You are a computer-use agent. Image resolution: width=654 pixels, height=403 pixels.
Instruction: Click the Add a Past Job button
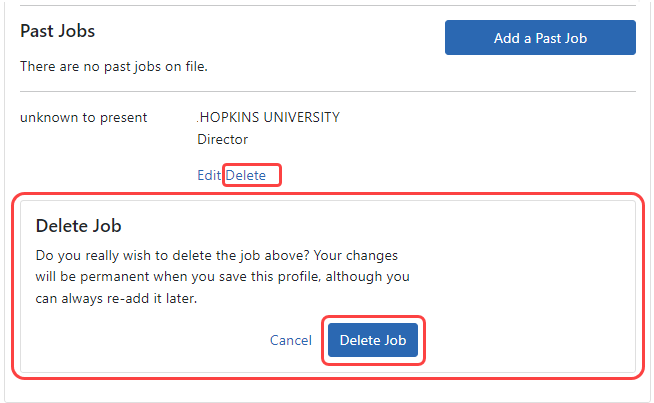coord(540,38)
